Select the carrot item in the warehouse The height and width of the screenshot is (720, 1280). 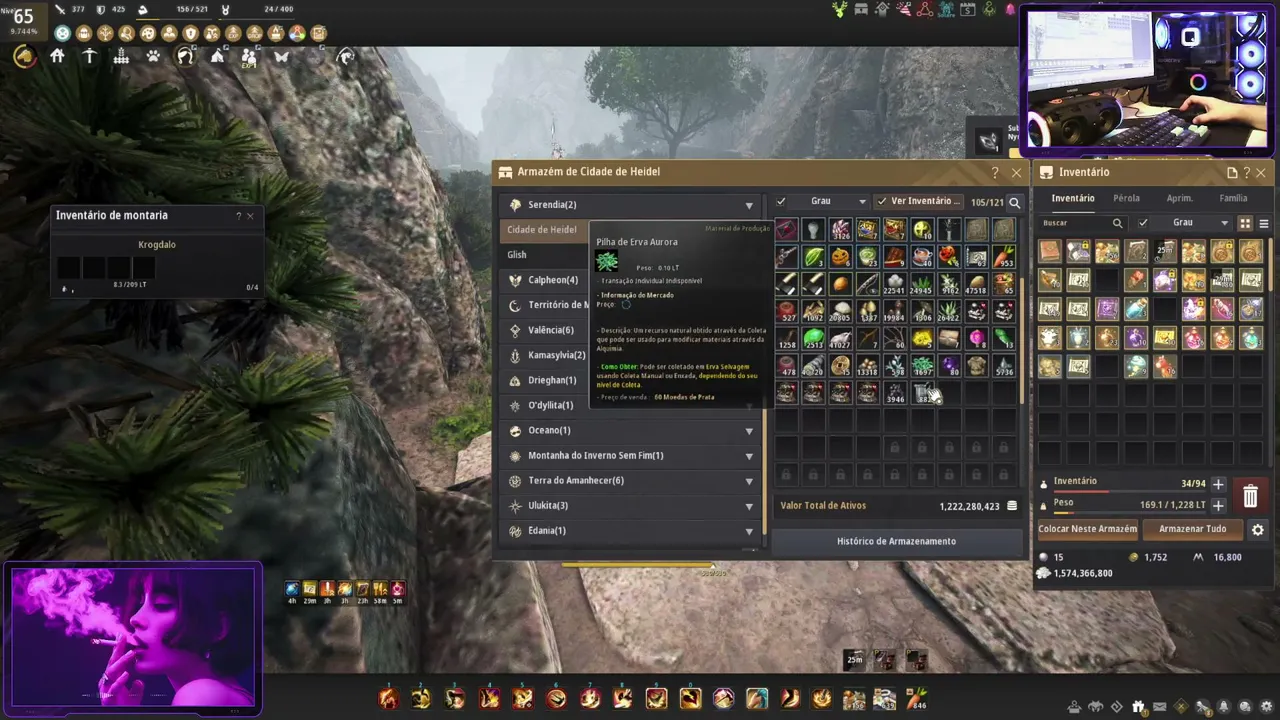coord(1003,258)
